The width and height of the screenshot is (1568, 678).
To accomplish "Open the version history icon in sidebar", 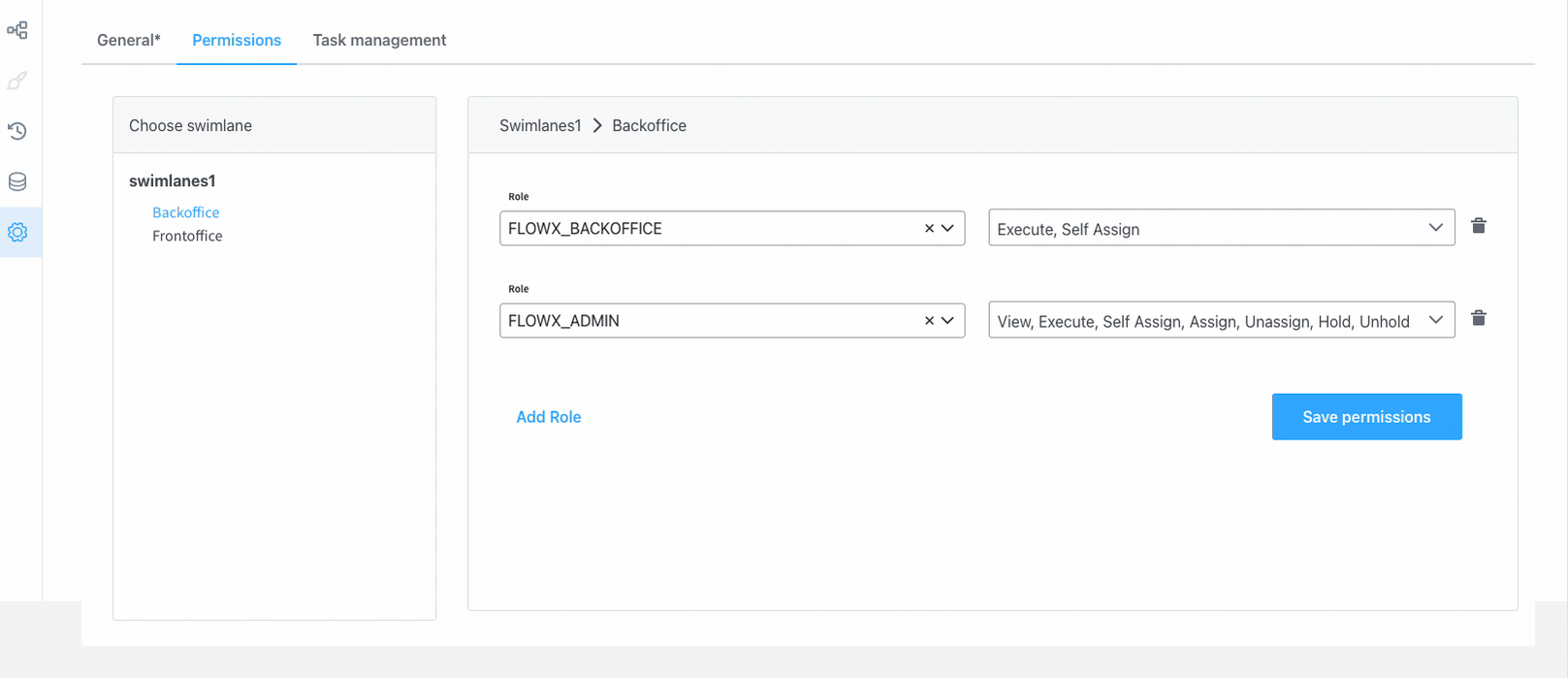I will (x=17, y=131).
